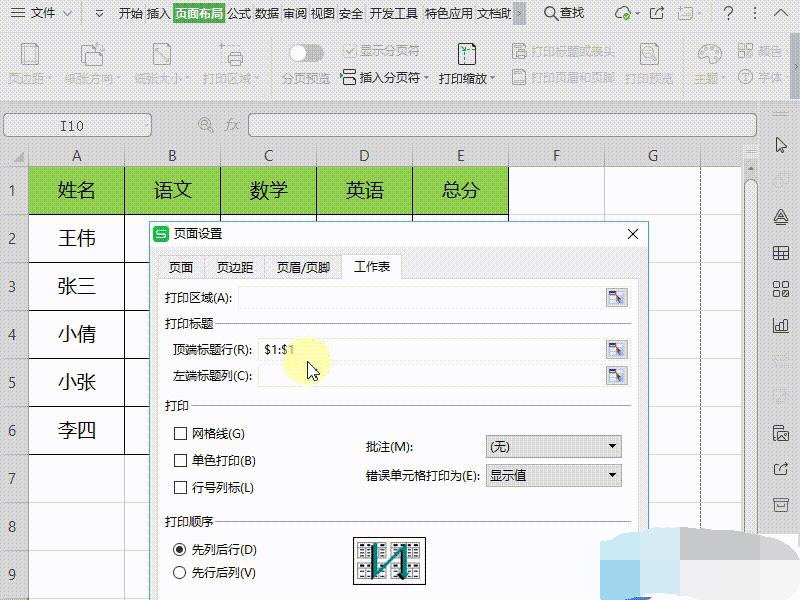Click the 打印缩放 icon in ribbon
This screenshot has height=600, width=800.
(x=467, y=54)
